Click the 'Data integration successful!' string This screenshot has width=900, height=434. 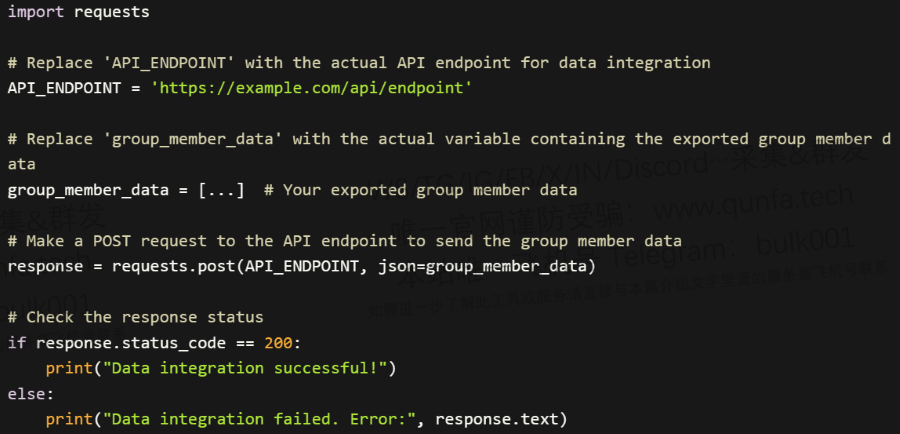coord(245,368)
